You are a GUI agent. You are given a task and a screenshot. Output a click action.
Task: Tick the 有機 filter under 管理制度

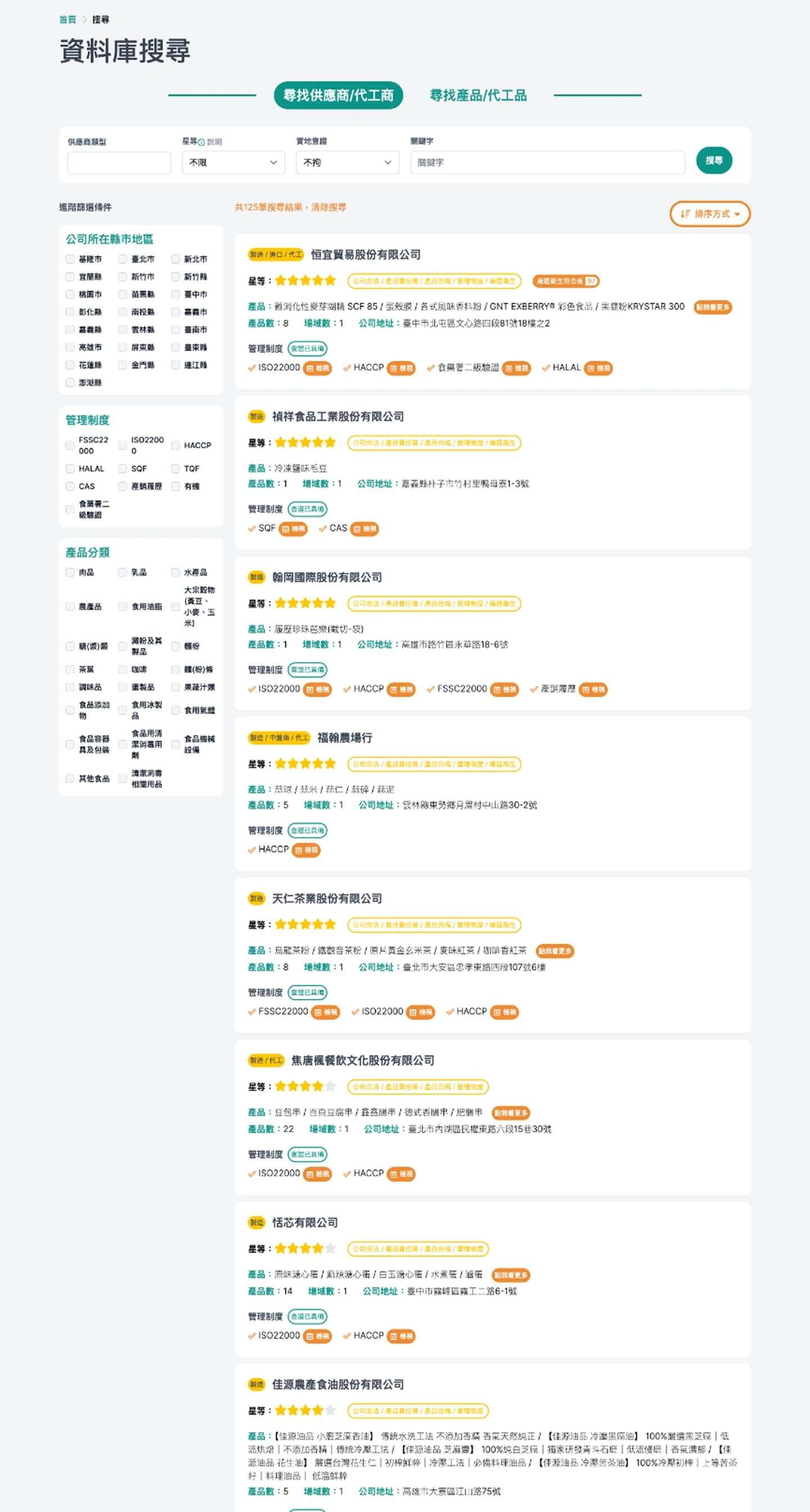pos(175,486)
